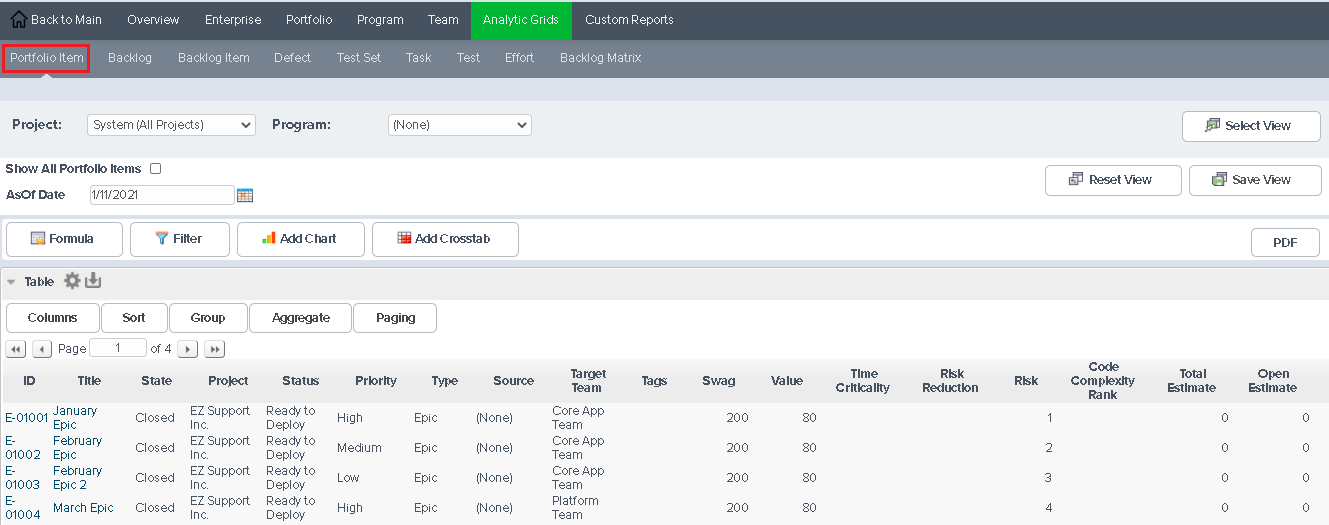Image resolution: width=1329 pixels, height=525 pixels.
Task: Click the Risk Reduction column header
Action: (x=950, y=381)
